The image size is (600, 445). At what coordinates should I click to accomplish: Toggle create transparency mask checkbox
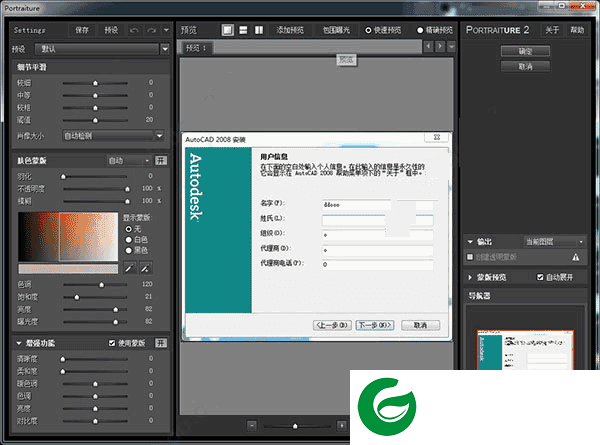[x=470, y=257]
